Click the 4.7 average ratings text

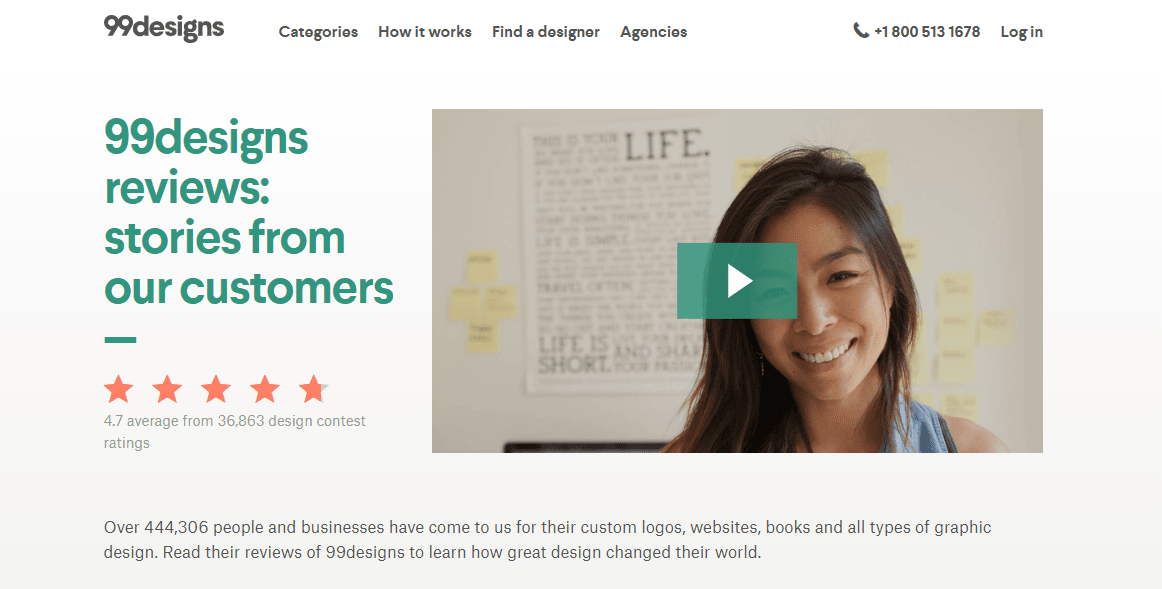pos(234,432)
